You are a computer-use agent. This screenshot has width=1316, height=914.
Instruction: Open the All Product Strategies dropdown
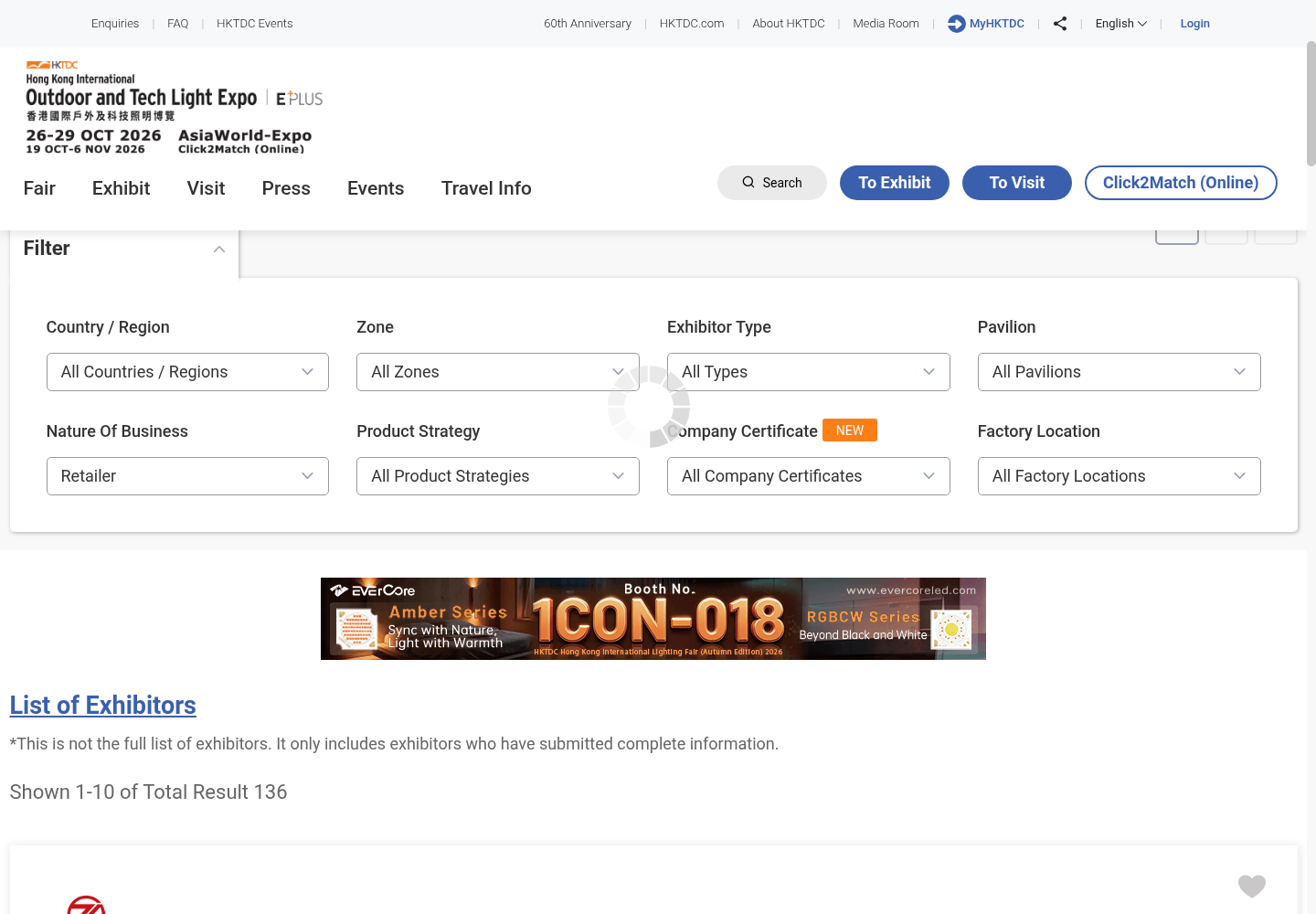pos(498,476)
